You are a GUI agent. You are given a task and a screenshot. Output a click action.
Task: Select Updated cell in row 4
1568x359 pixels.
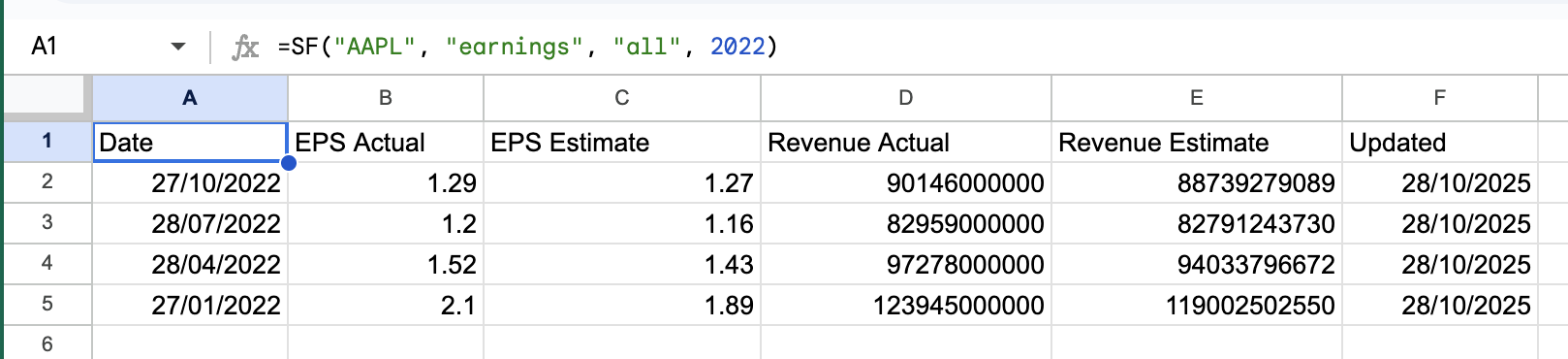[1440, 264]
